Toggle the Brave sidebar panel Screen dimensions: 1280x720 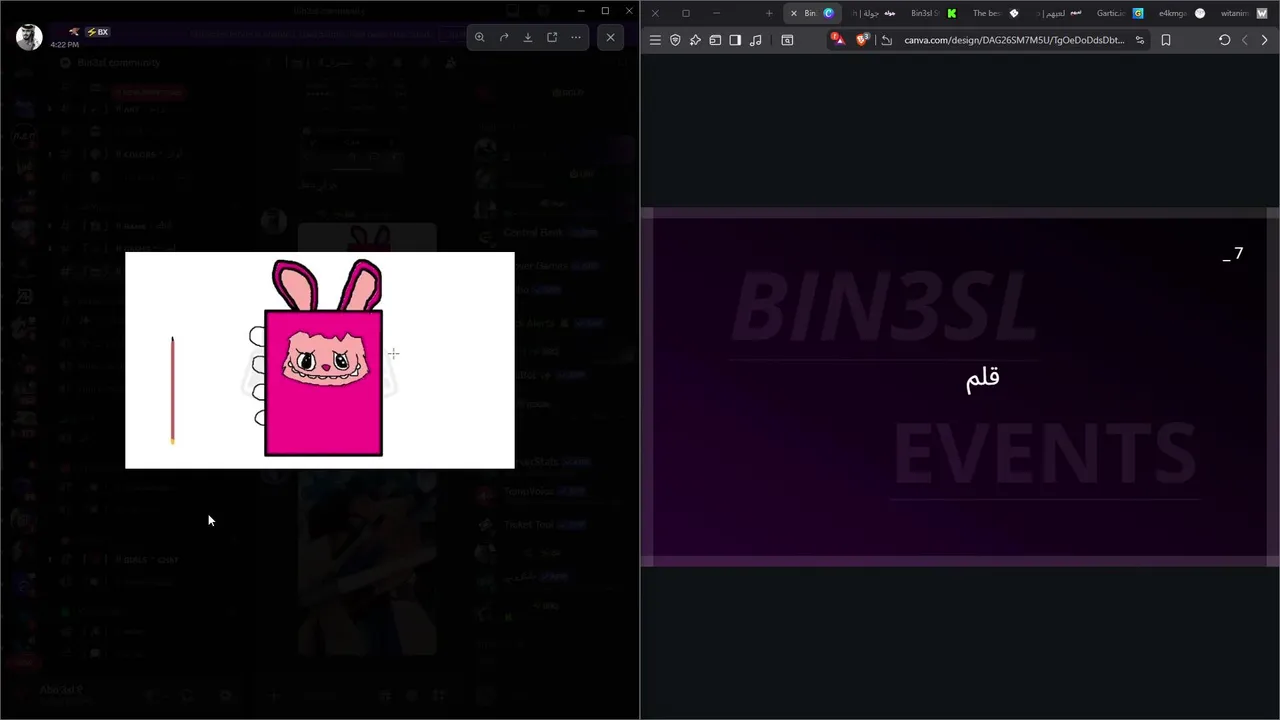tap(735, 40)
